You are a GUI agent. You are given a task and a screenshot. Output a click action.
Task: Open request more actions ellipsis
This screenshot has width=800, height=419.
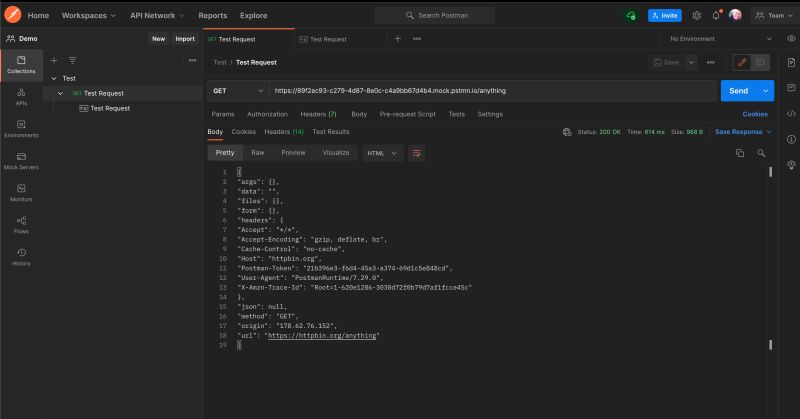(711, 62)
